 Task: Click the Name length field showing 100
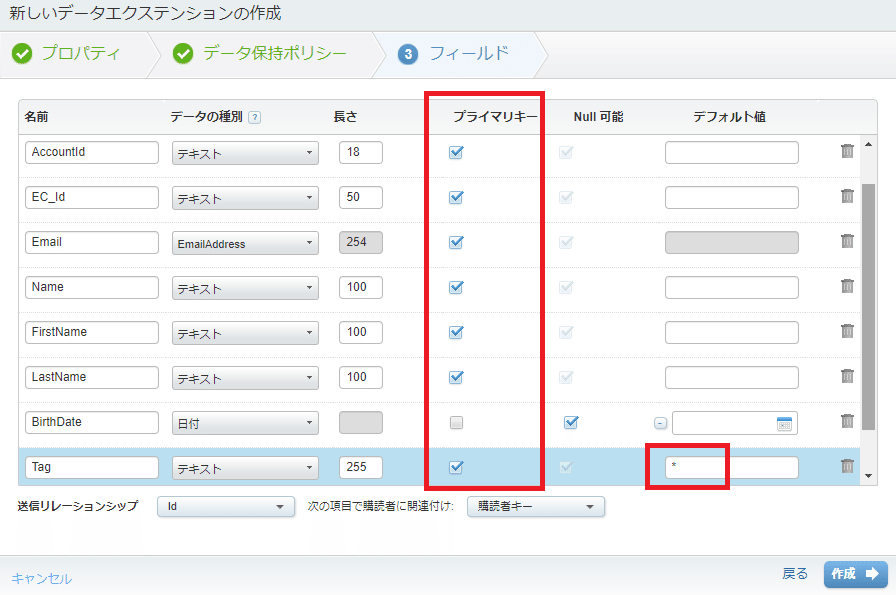tap(361, 287)
